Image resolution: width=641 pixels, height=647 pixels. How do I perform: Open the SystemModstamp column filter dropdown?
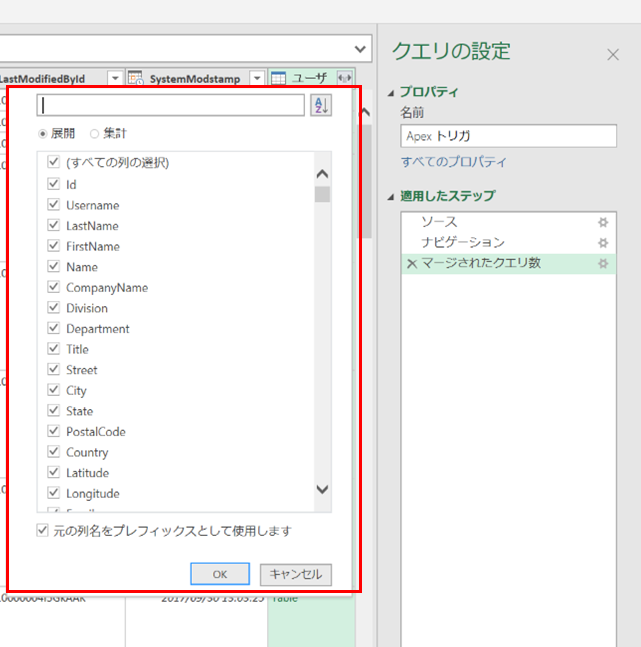257,78
